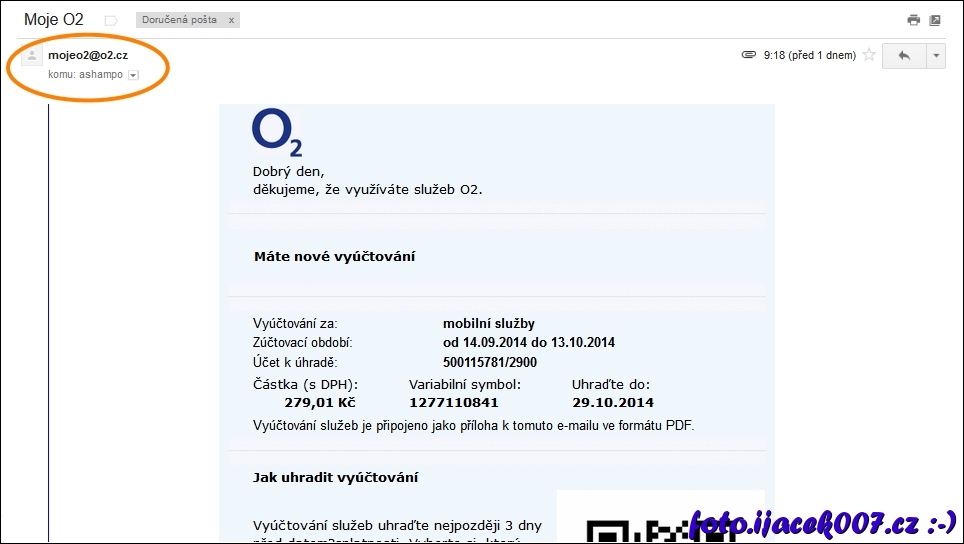Click the paperclip attachment icon
This screenshot has height=544, width=964.
(x=748, y=56)
